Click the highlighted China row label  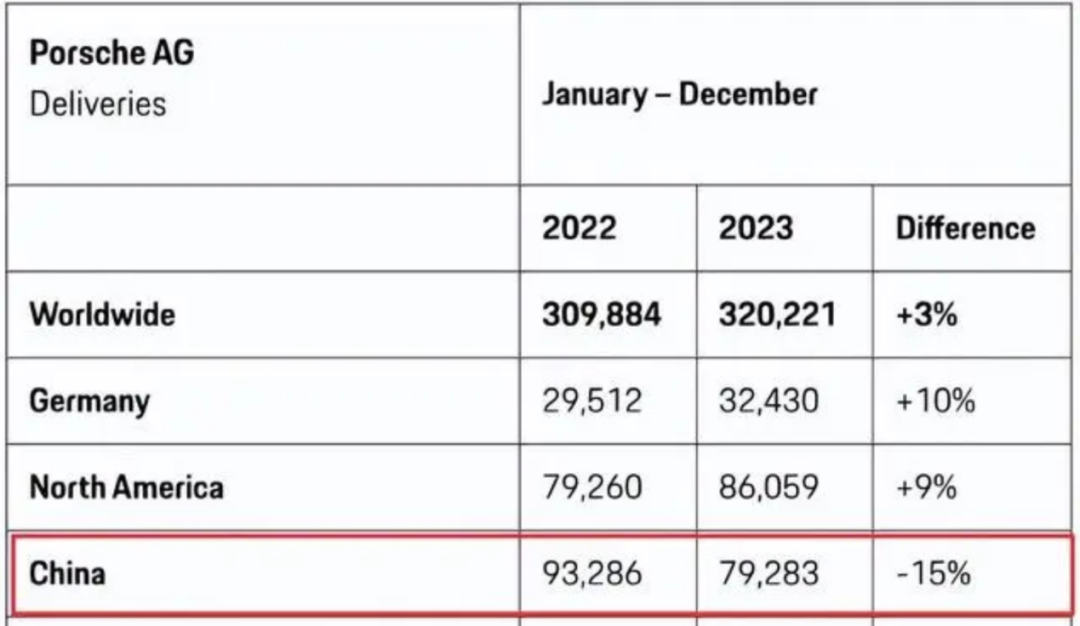tap(67, 574)
